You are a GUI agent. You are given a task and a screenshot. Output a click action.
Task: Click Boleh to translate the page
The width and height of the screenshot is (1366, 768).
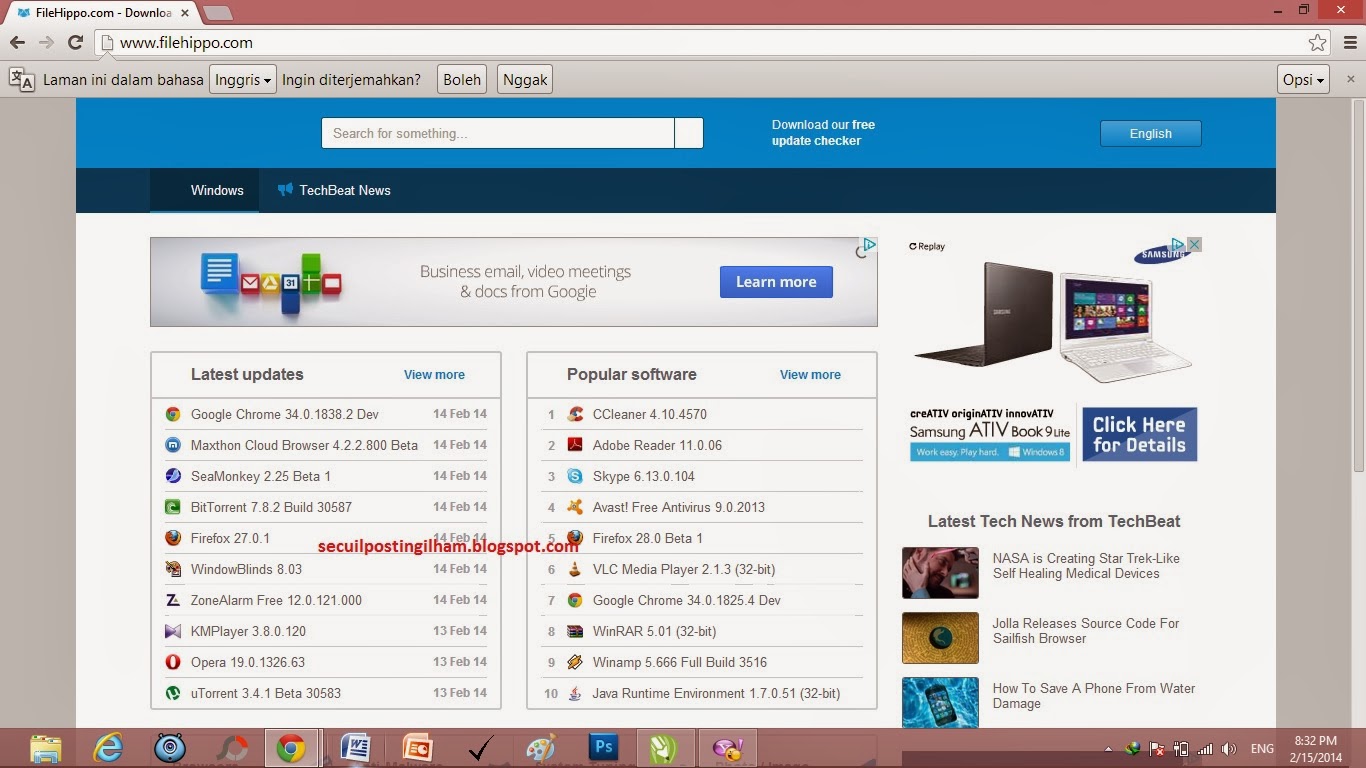462,80
